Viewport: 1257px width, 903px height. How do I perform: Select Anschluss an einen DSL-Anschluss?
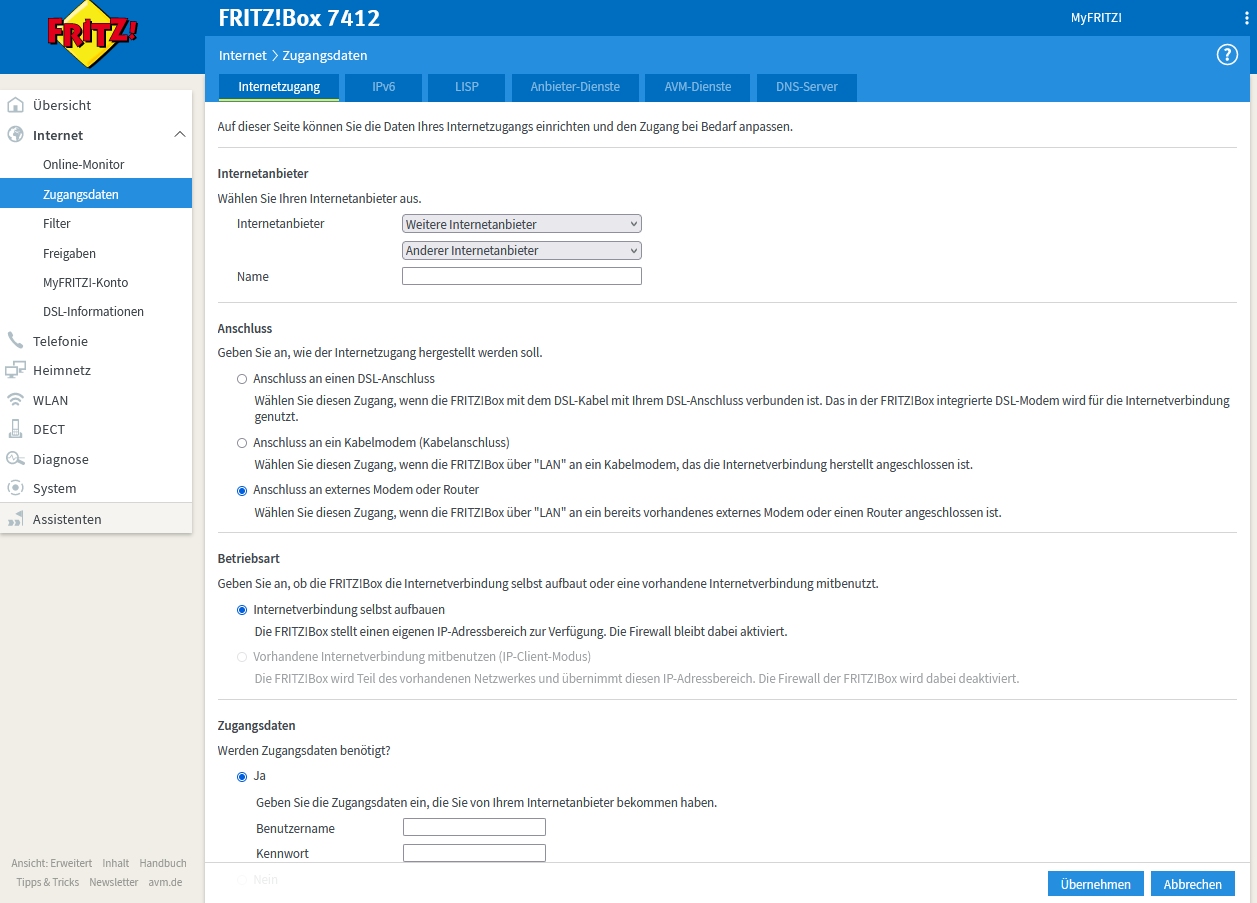coord(241,379)
